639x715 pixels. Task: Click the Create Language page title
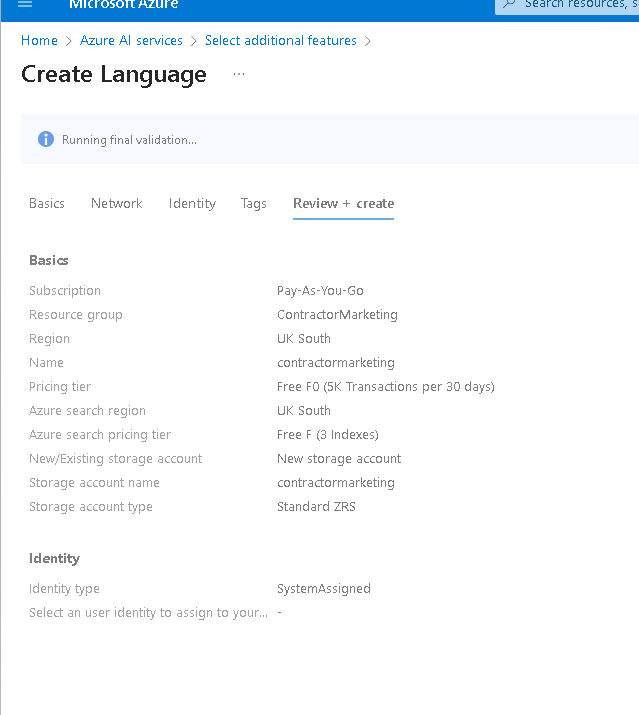point(114,74)
